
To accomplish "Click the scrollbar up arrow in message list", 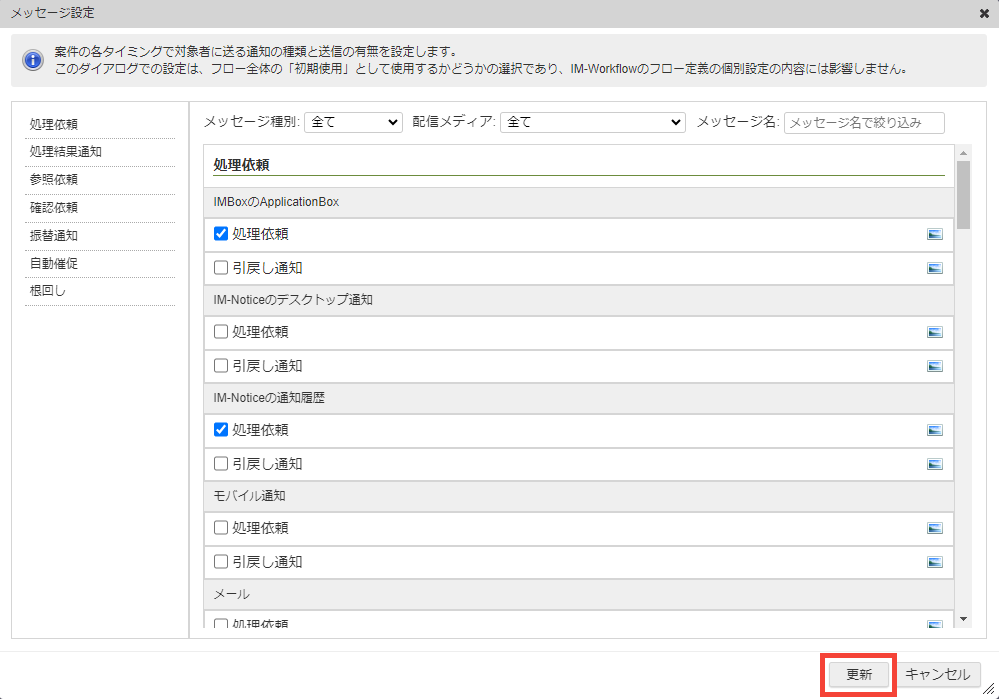I will coord(963,153).
